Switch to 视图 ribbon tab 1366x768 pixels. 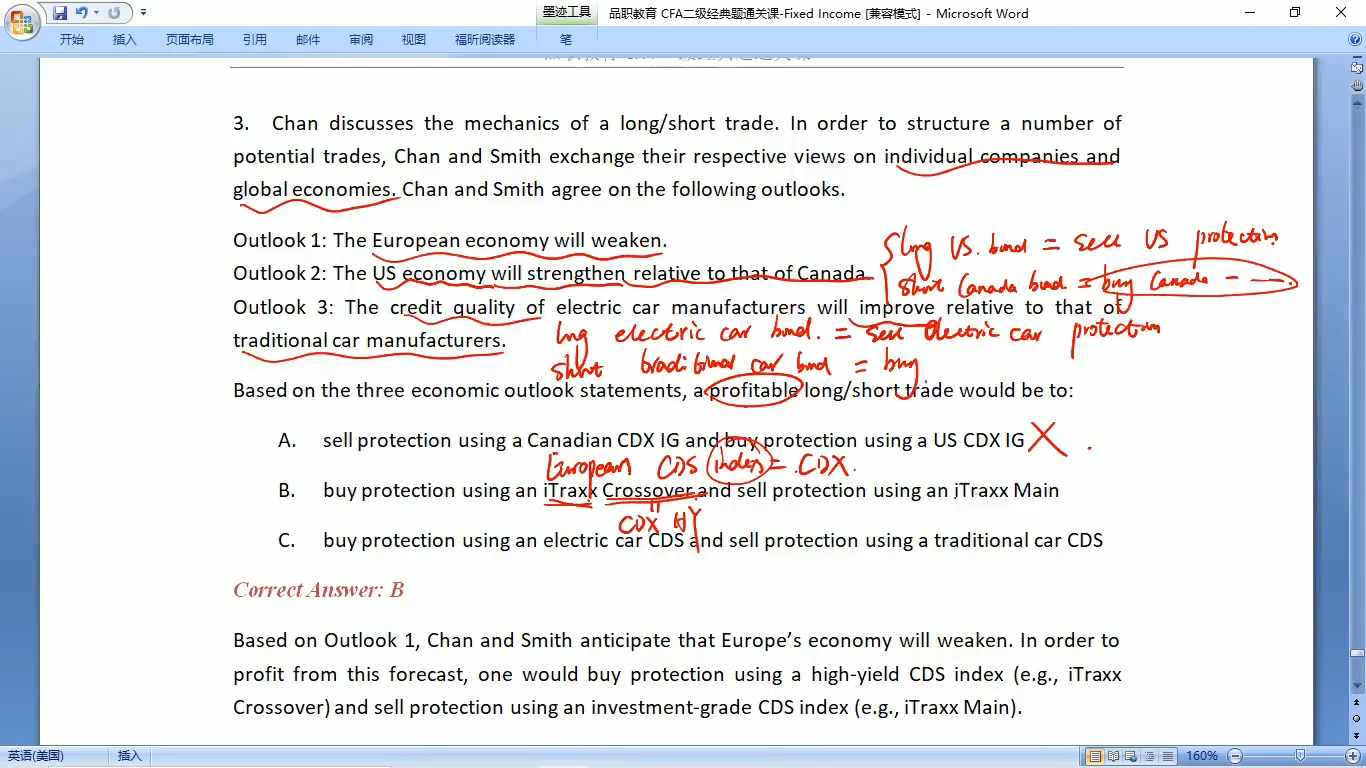click(x=414, y=40)
